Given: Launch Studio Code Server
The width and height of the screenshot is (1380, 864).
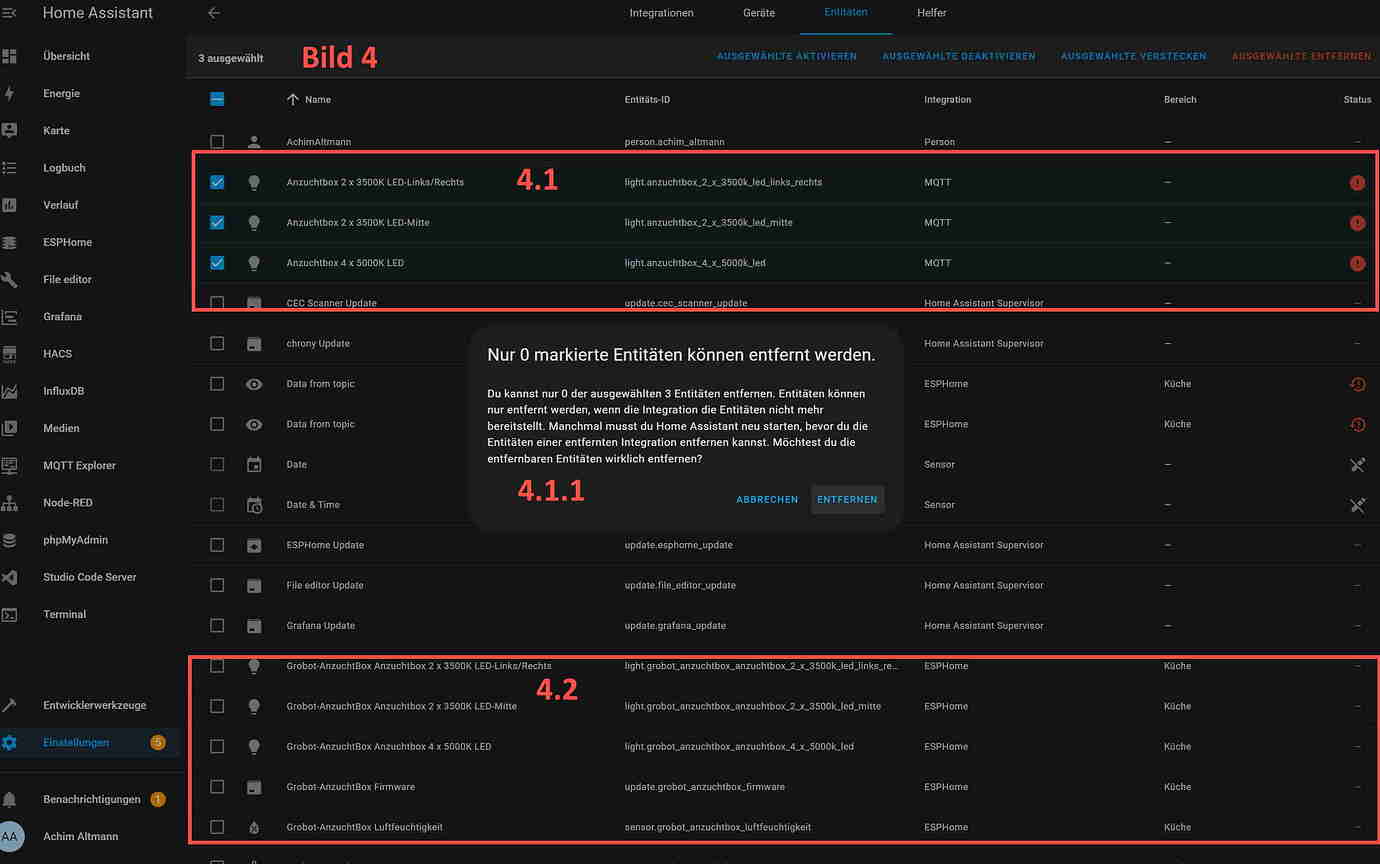Looking at the screenshot, I should click(88, 577).
